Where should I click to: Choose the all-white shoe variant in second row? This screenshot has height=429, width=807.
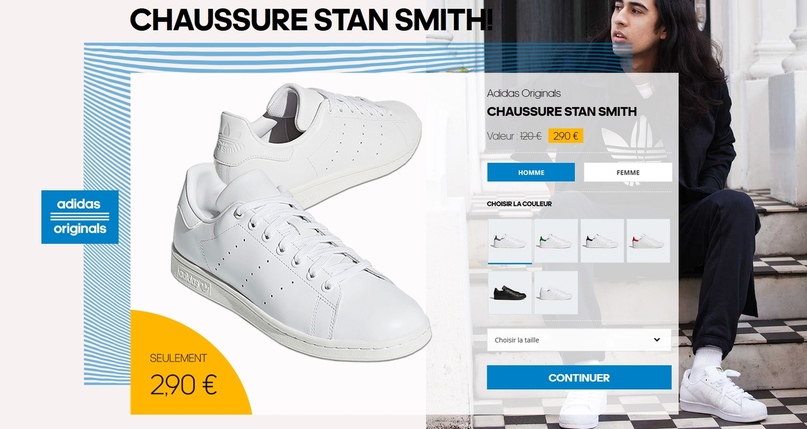point(556,293)
